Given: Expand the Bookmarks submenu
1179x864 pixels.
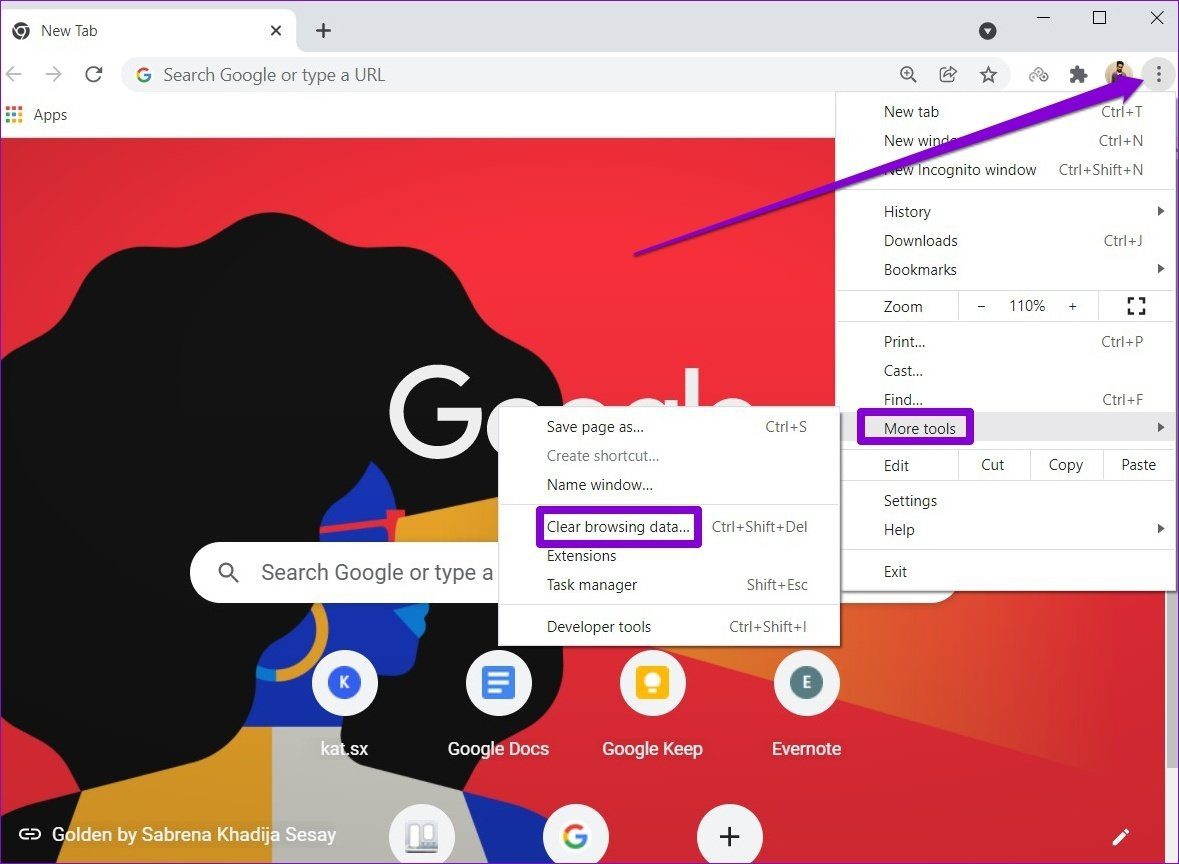Looking at the screenshot, I should click(x=1006, y=269).
